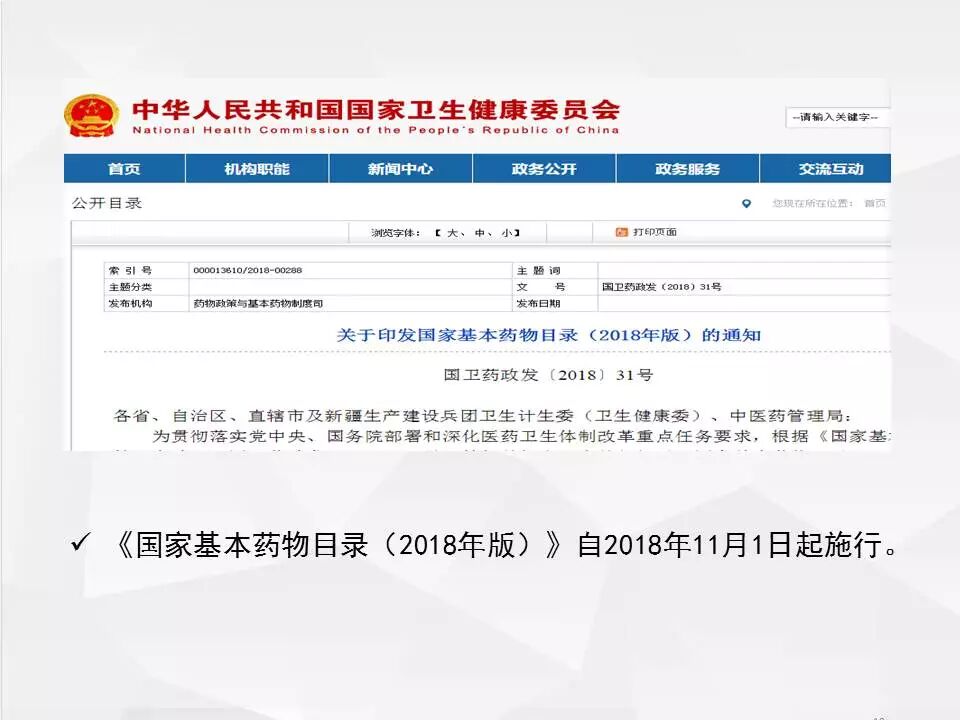
Task: Click the location pin icon
Action: point(746,203)
